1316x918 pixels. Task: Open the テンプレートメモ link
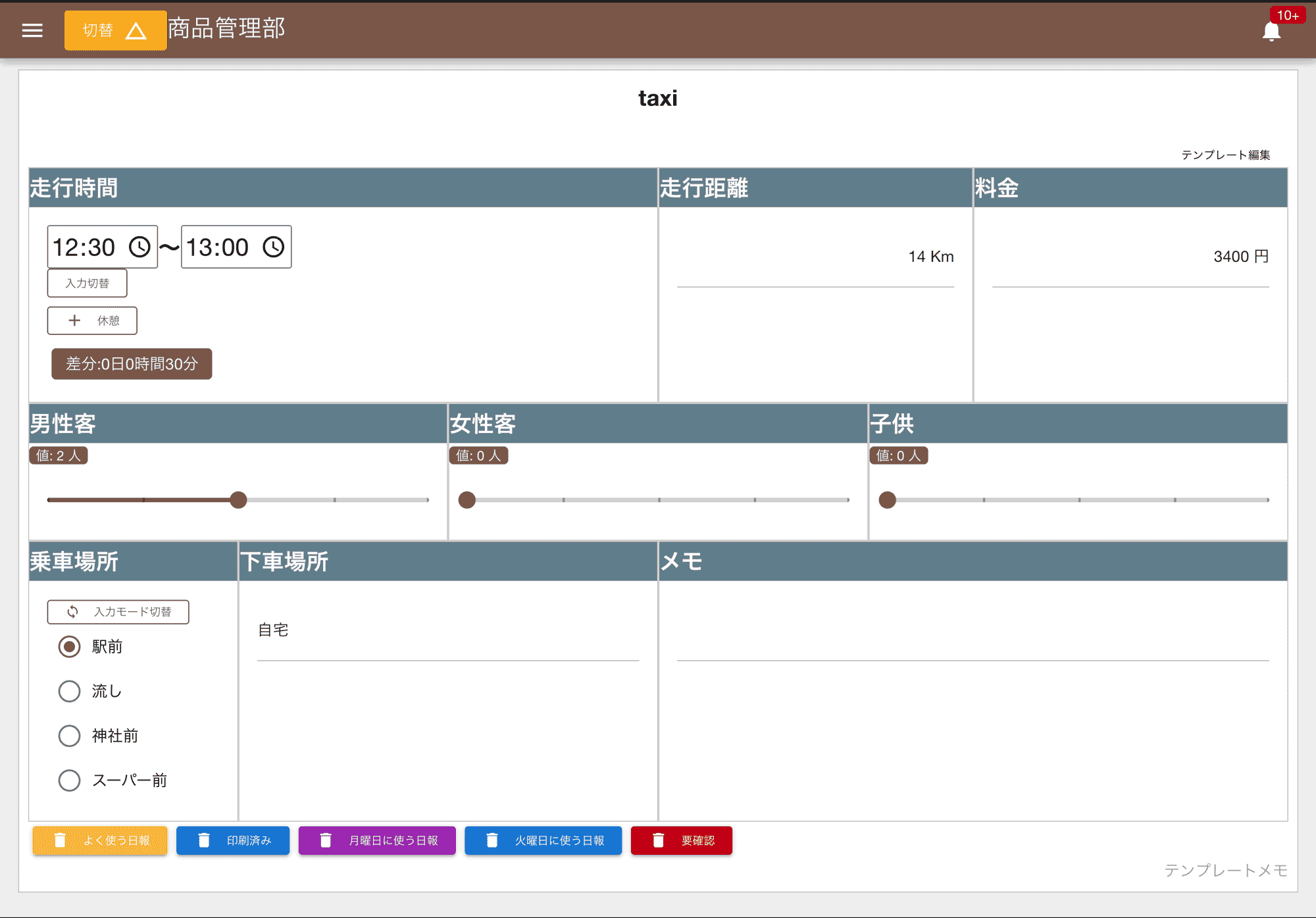tap(1225, 871)
